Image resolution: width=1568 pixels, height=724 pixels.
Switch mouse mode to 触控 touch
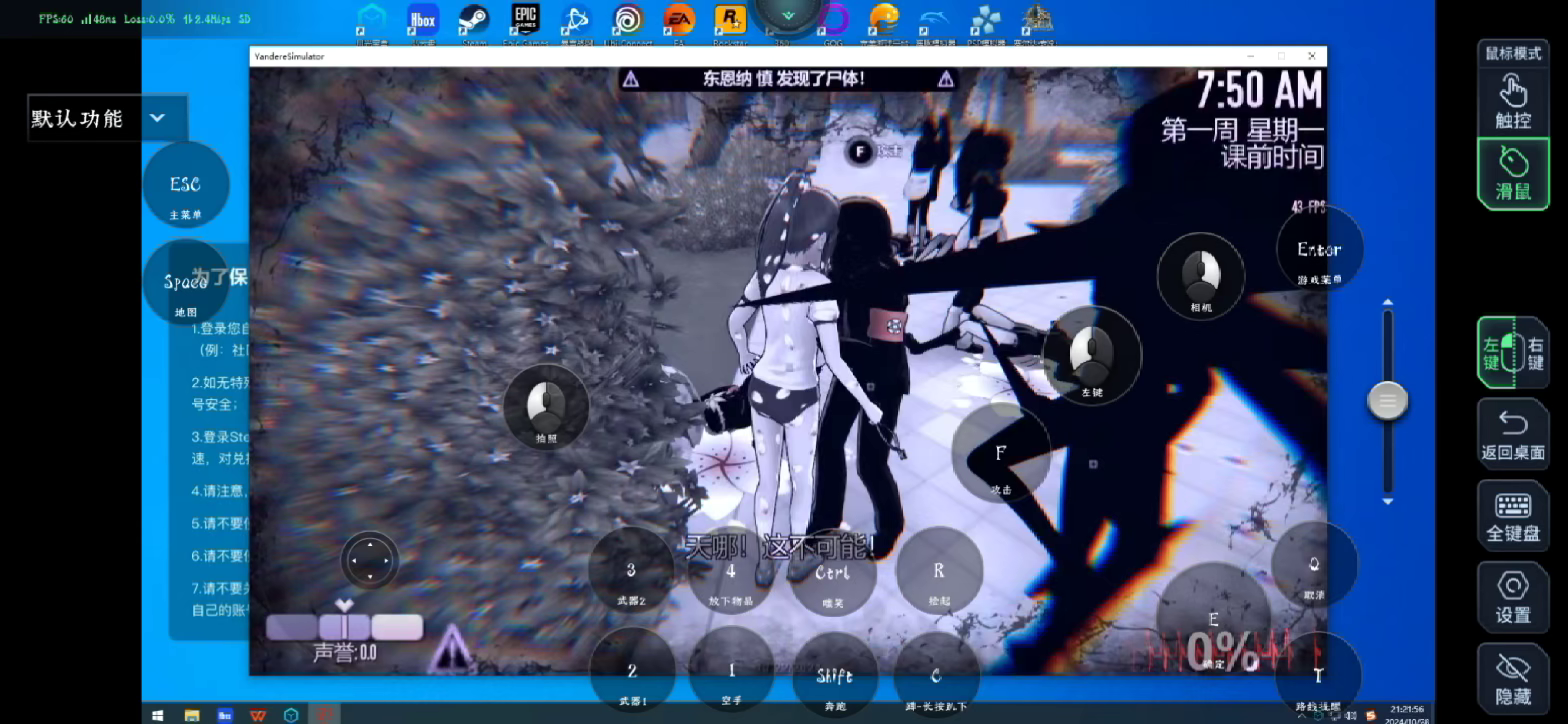coord(1513,101)
